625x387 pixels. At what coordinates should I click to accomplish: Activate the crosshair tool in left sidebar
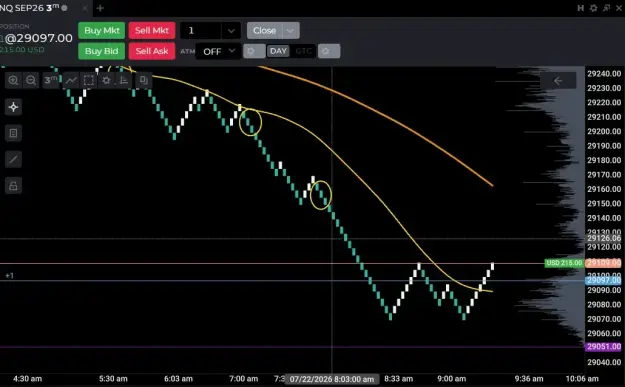pos(13,107)
